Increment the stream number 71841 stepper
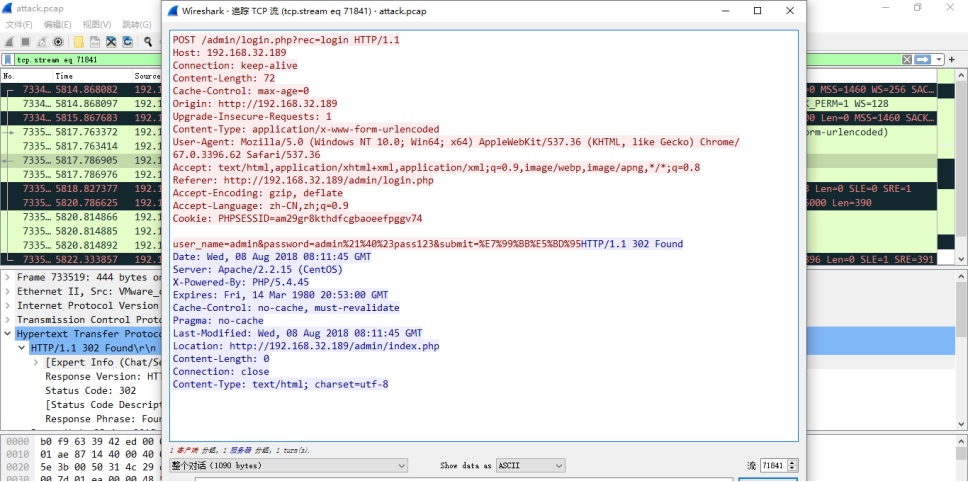Viewport: 969px width, 482px height. point(793,462)
